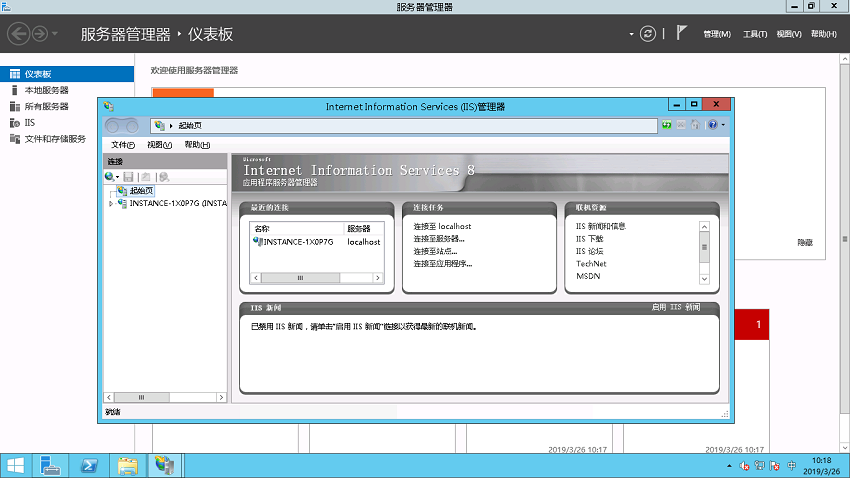Click the IIS address bar field
Image resolution: width=850 pixels, height=478 pixels.
tap(404, 126)
